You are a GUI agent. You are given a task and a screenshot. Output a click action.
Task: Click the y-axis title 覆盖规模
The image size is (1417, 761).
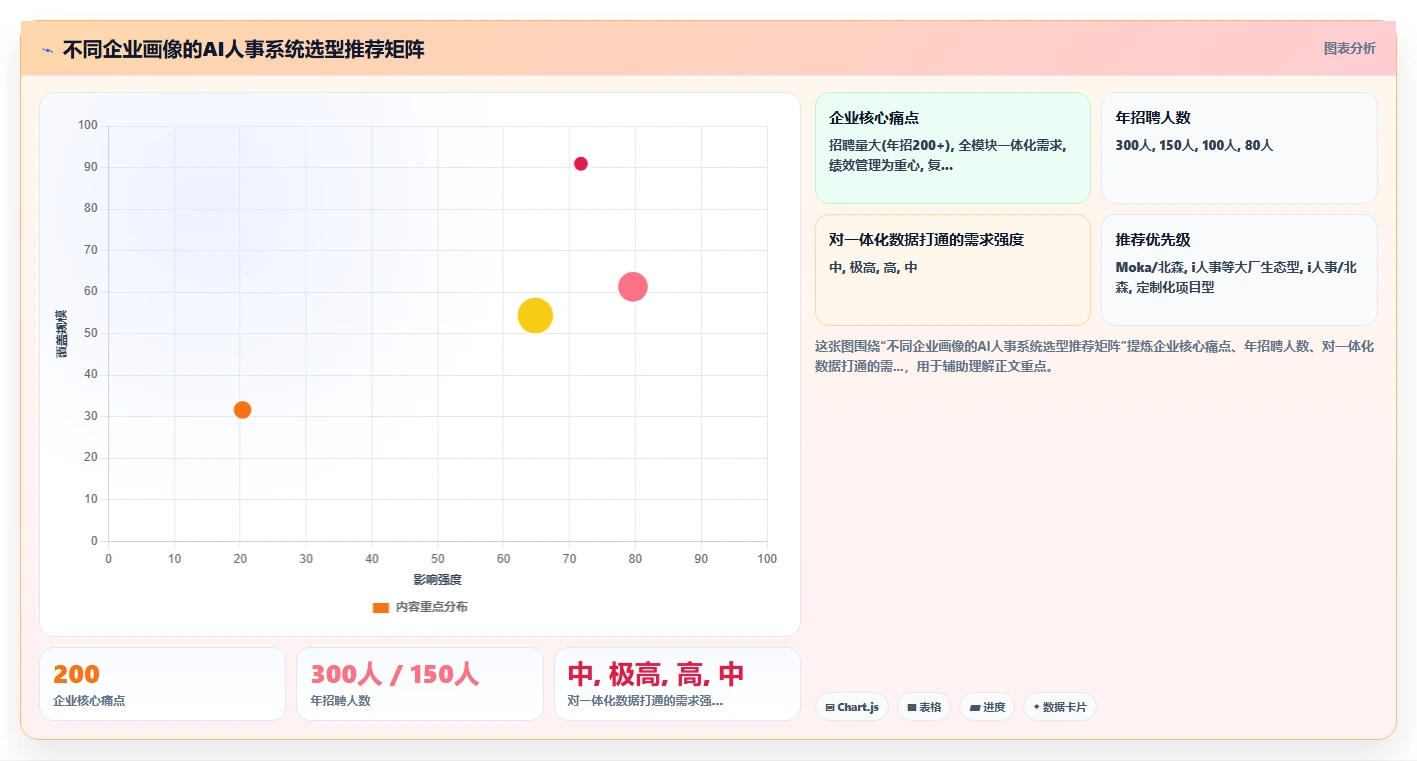pos(62,334)
